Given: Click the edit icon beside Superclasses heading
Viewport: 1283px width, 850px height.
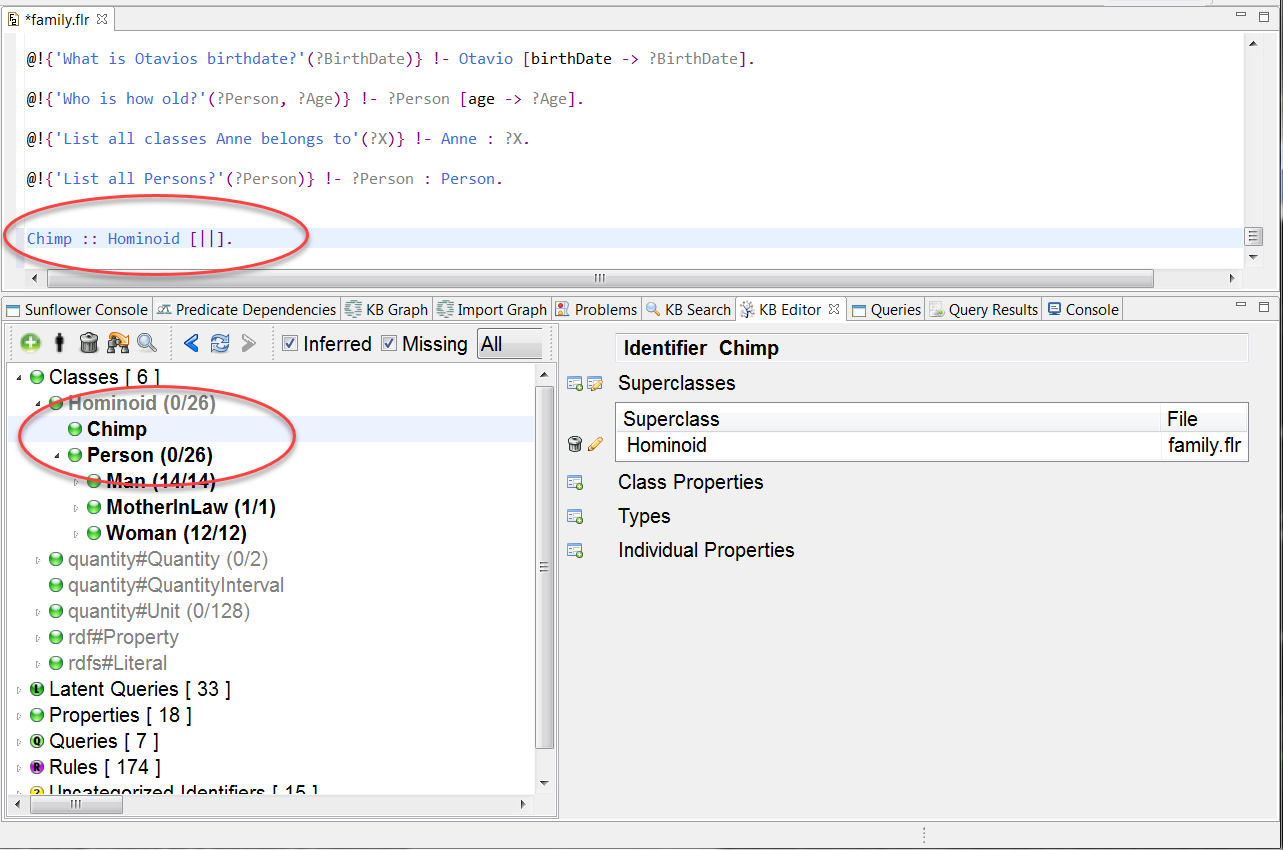Looking at the screenshot, I should (x=595, y=383).
